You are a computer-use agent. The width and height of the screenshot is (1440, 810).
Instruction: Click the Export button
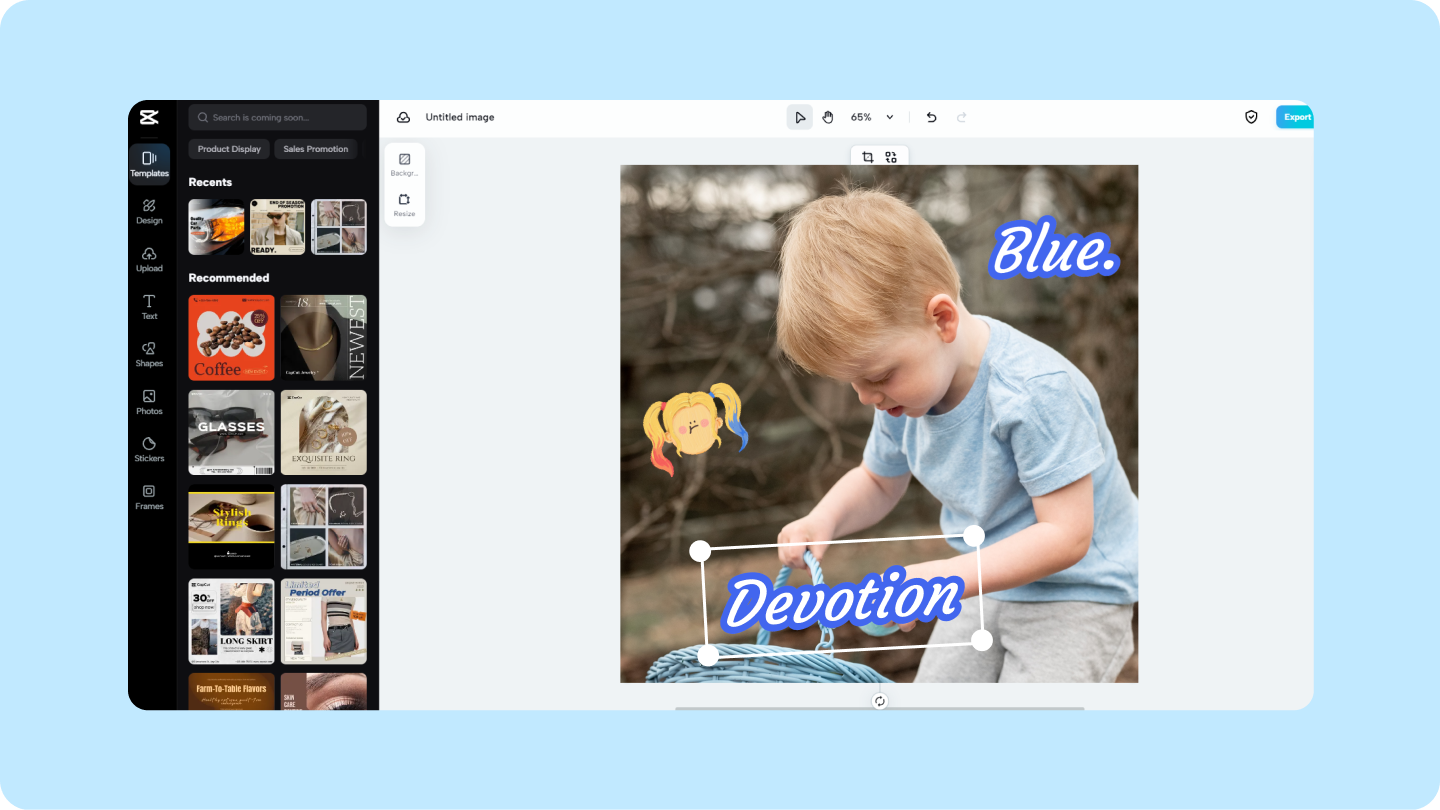[1295, 117]
